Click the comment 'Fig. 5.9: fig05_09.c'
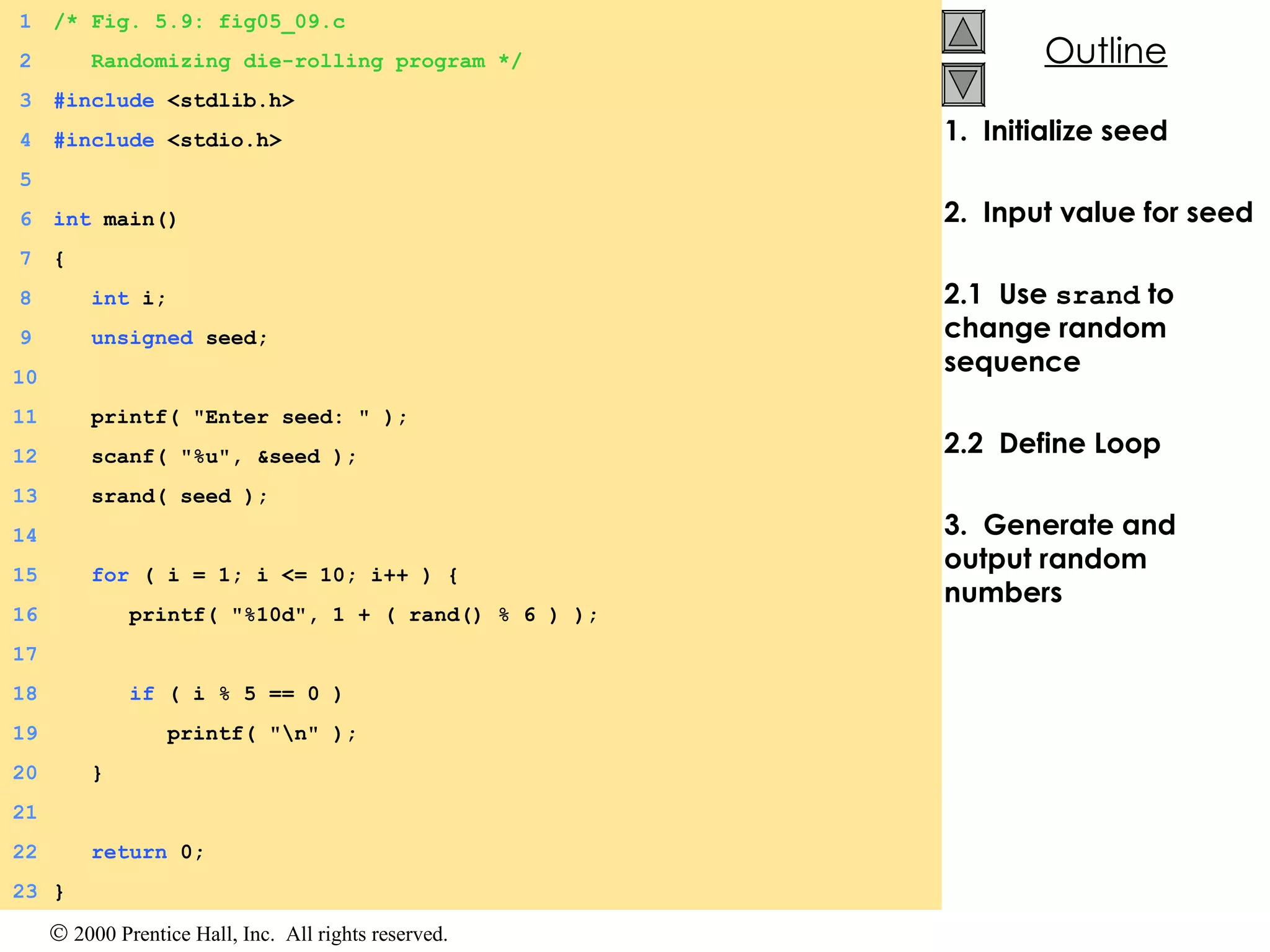 click(199, 22)
